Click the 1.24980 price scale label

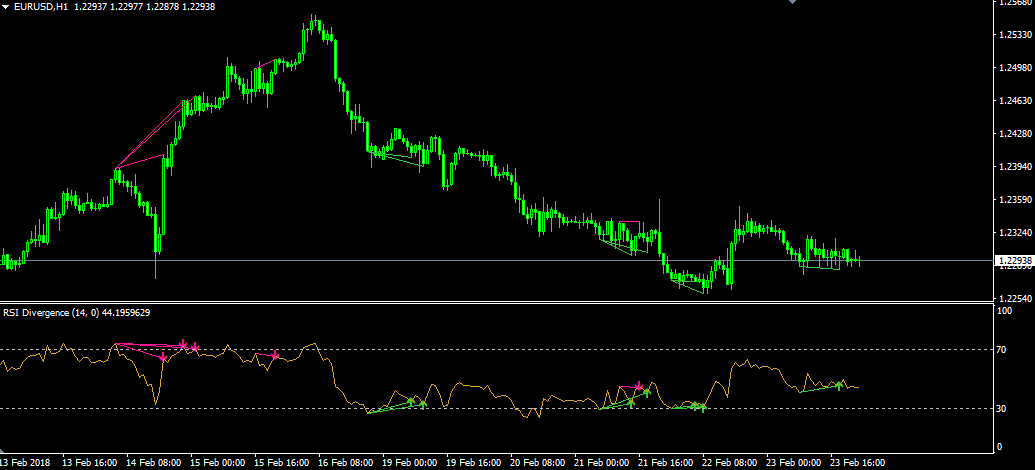point(1014,68)
